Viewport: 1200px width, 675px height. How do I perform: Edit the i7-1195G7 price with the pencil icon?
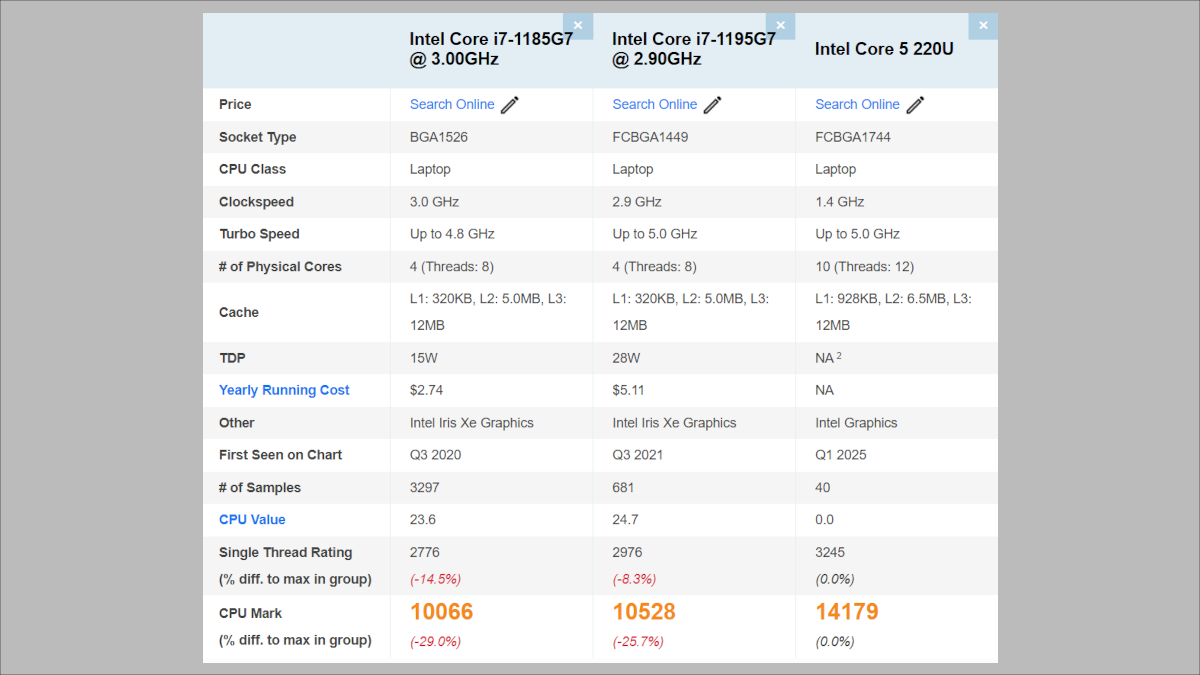tap(713, 105)
